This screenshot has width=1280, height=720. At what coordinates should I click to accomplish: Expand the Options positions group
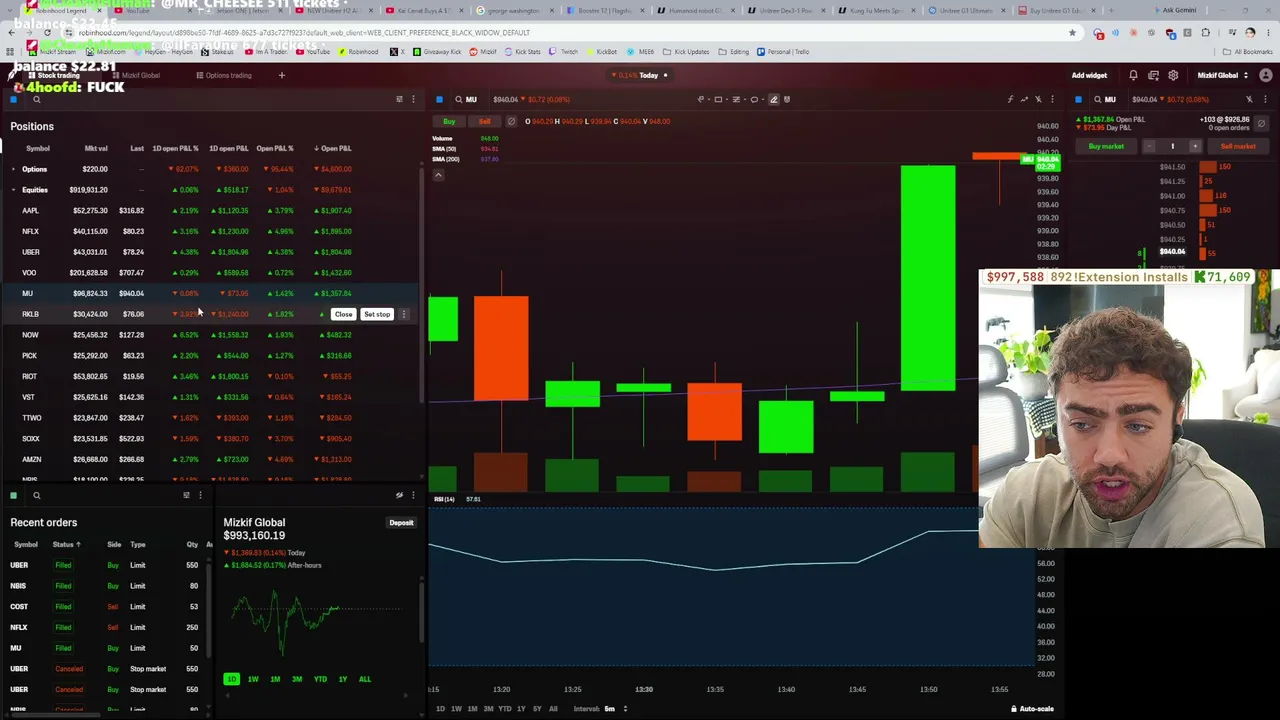[x=13, y=169]
